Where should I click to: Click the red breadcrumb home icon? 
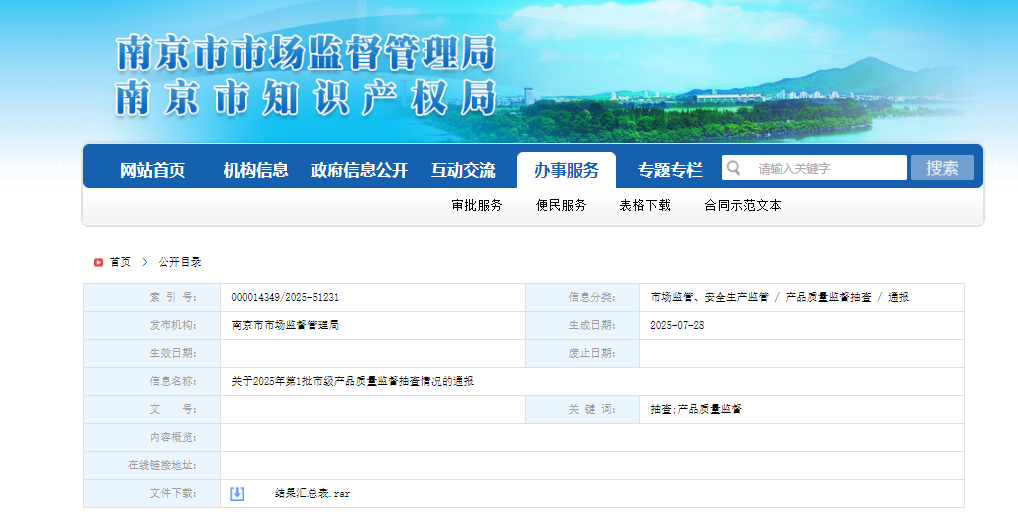[x=98, y=262]
